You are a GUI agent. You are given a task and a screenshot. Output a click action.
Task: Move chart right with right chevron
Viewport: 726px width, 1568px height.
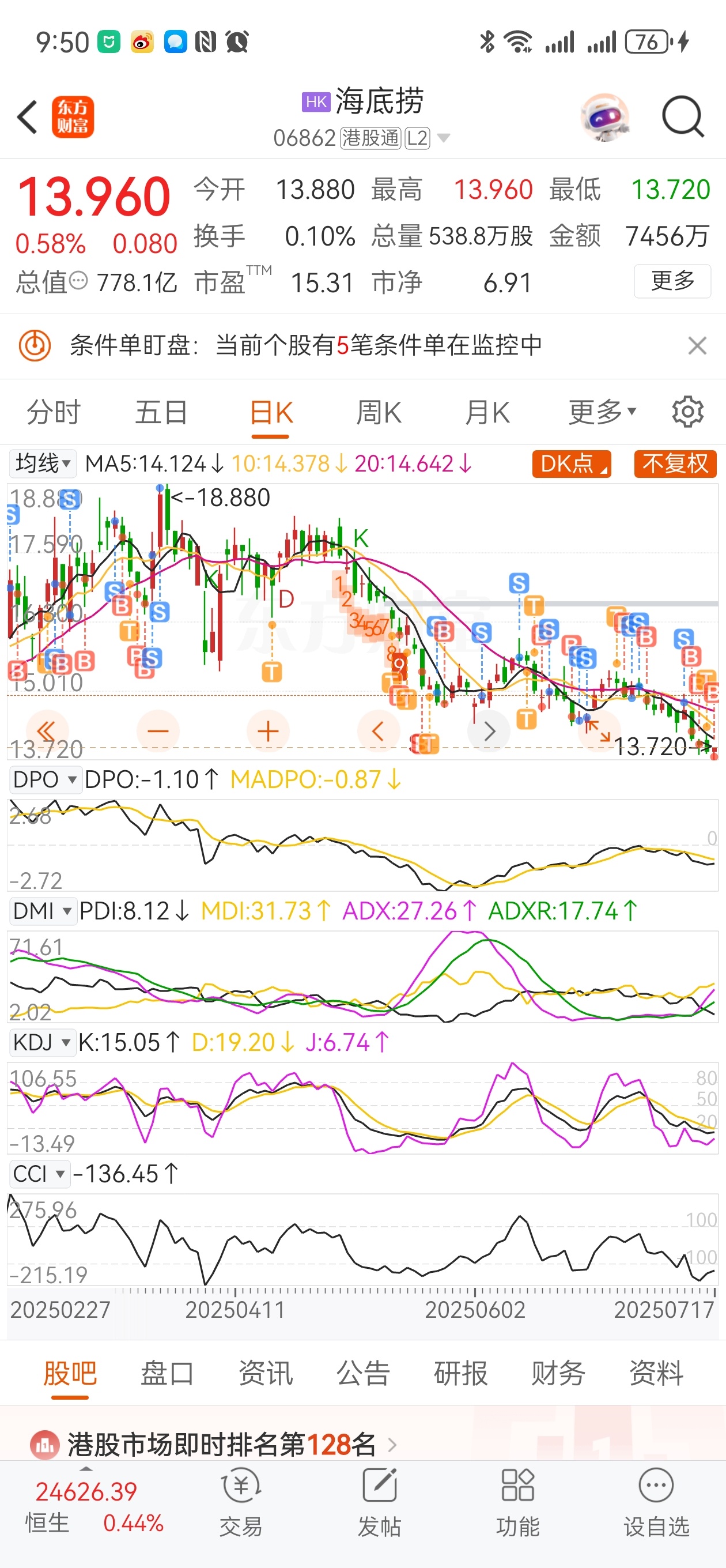coord(488,731)
